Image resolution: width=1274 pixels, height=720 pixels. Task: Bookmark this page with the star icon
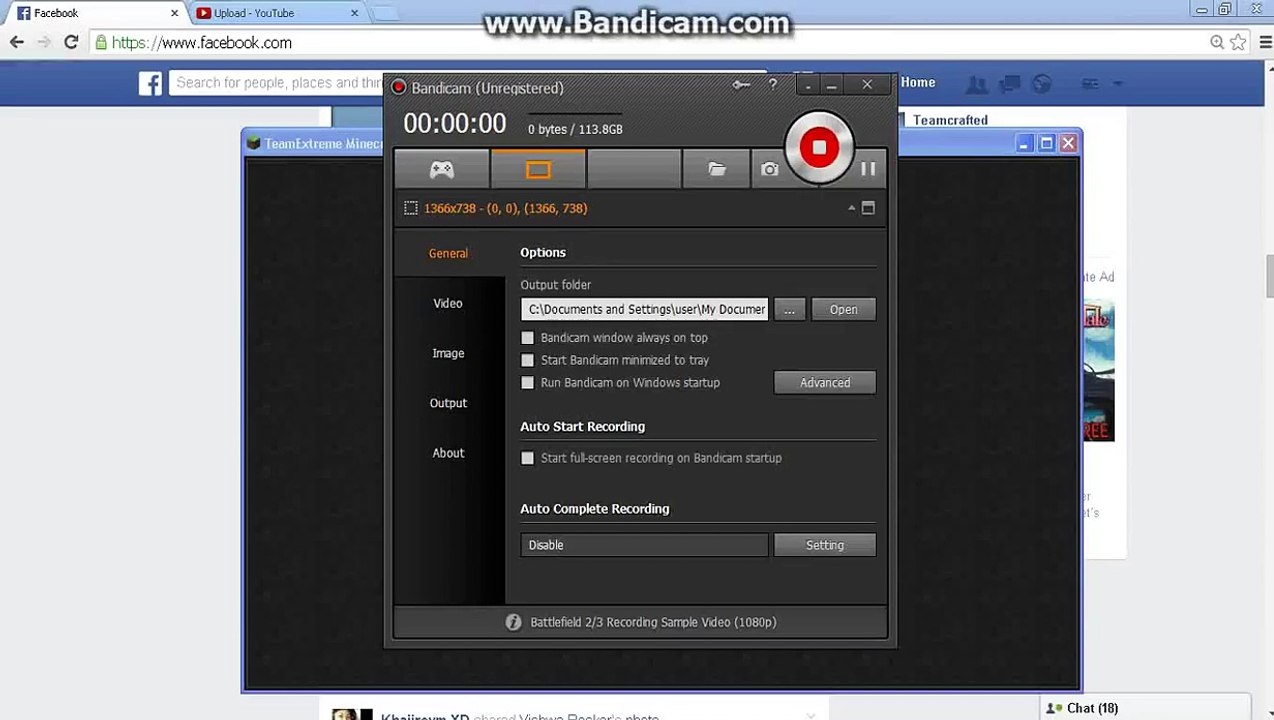coord(1238,42)
